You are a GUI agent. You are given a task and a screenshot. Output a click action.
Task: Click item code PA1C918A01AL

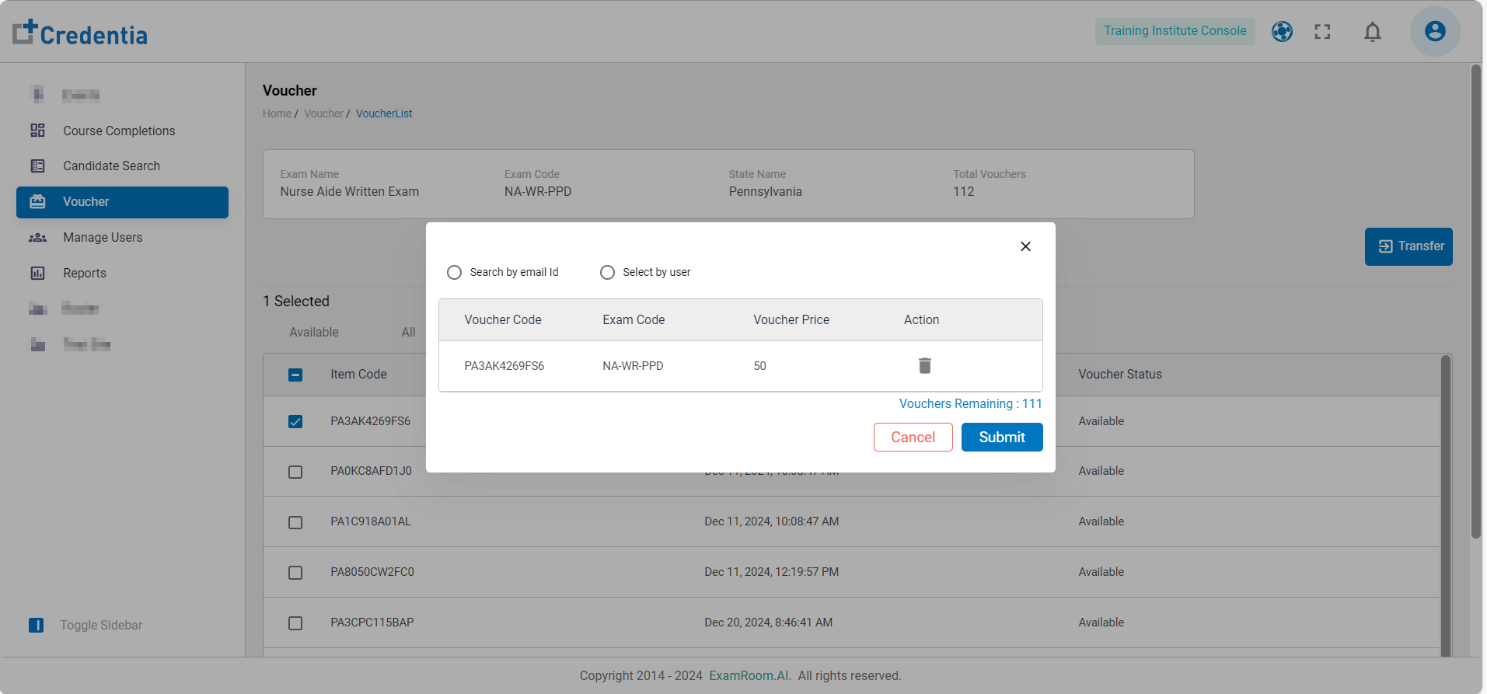coord(370,522)
